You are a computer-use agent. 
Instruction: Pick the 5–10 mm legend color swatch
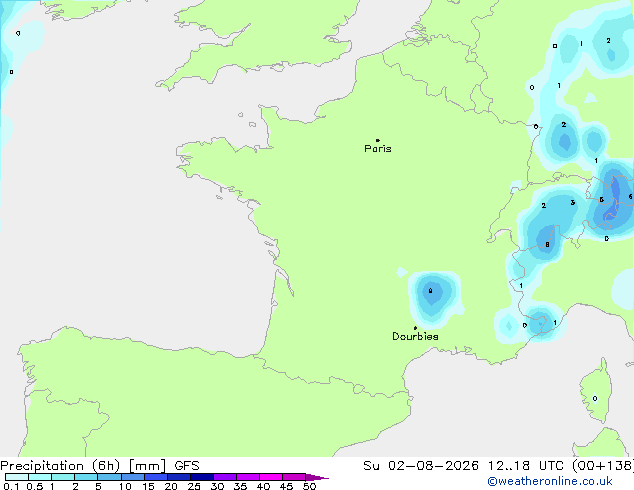(x=109, y=477)
